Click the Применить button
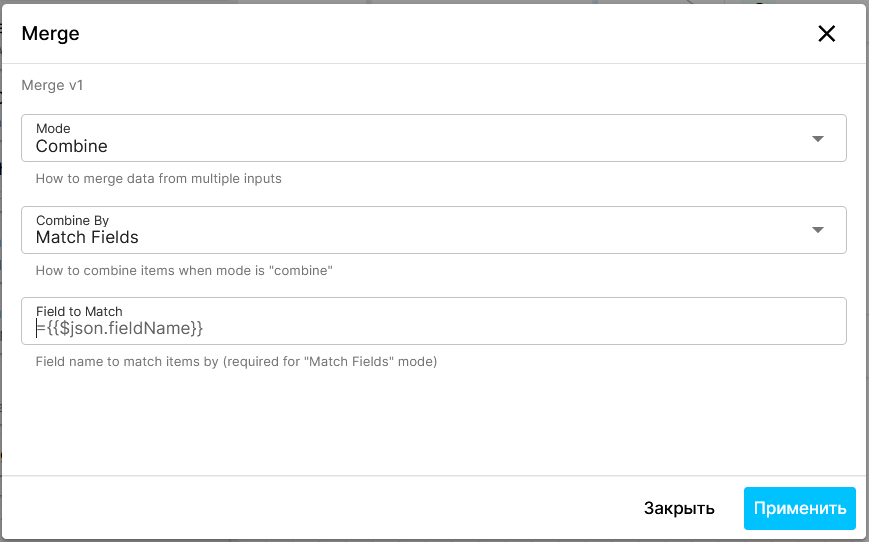 pos(800,508)
